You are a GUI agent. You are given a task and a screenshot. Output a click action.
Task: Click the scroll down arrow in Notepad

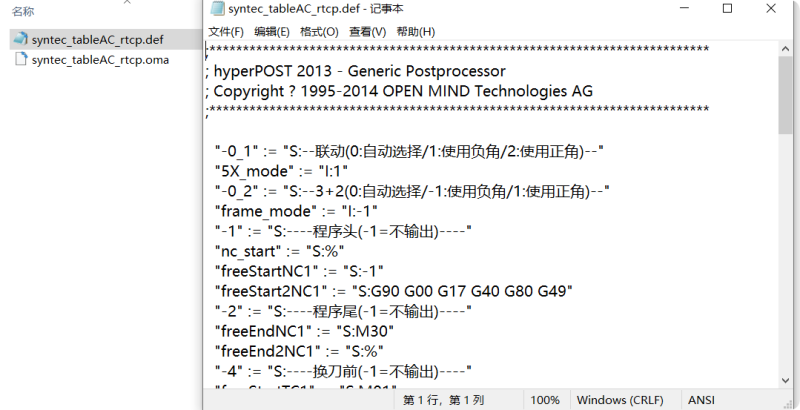click(x=785, y=380)
